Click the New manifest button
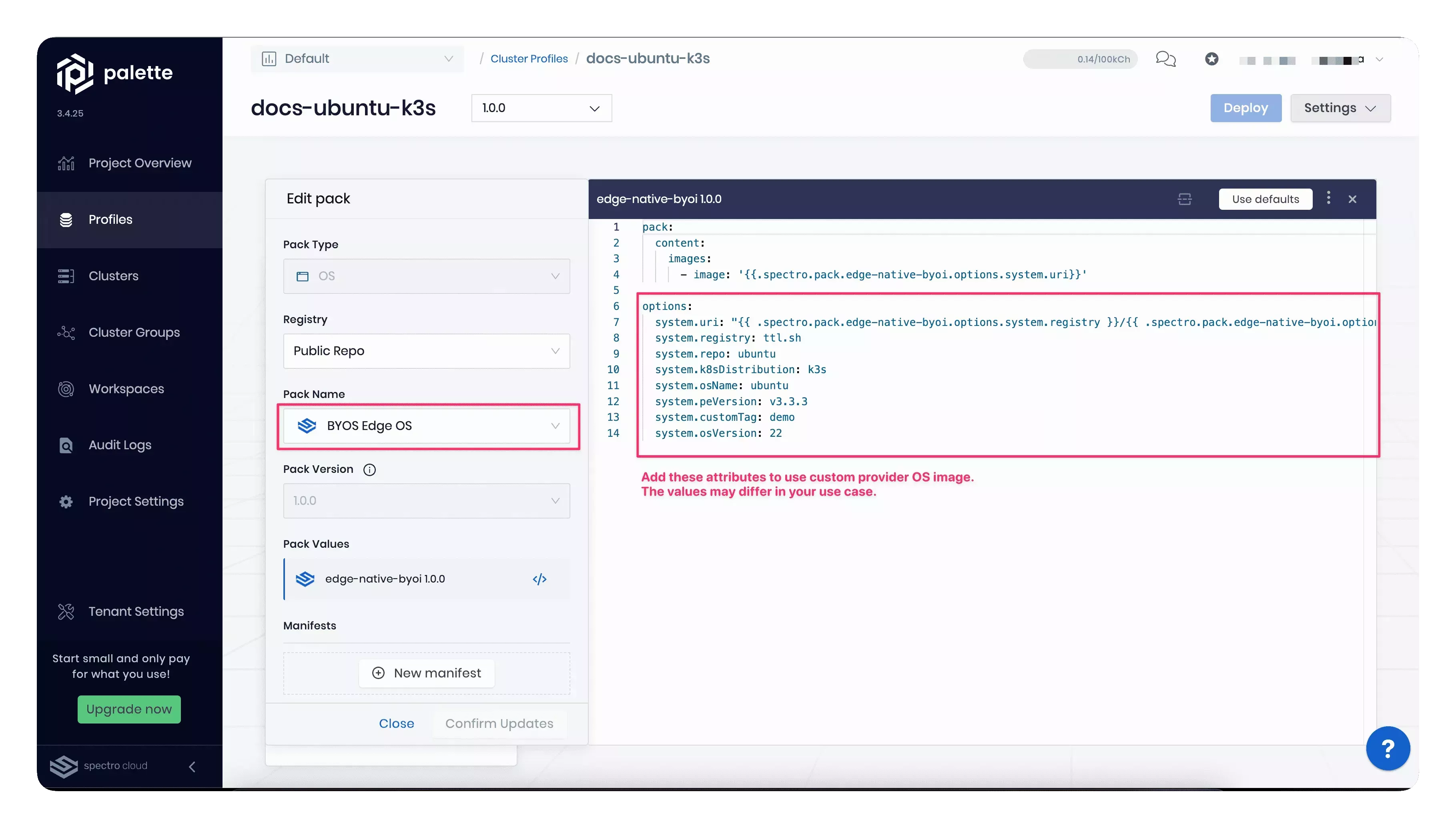1456x828 pixels. coord(426,673)
